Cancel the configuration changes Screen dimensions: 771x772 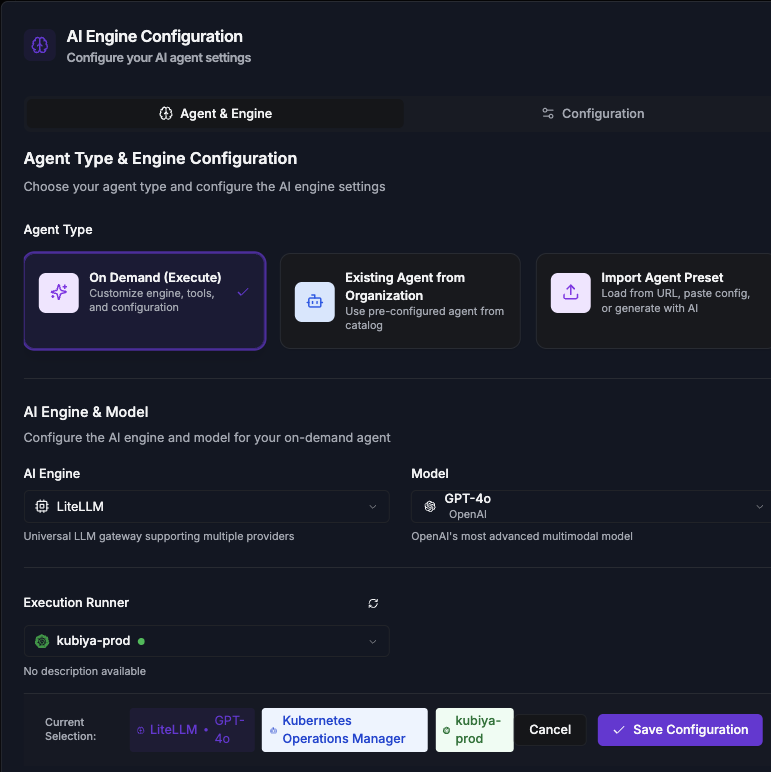click(x=550, y=730)
